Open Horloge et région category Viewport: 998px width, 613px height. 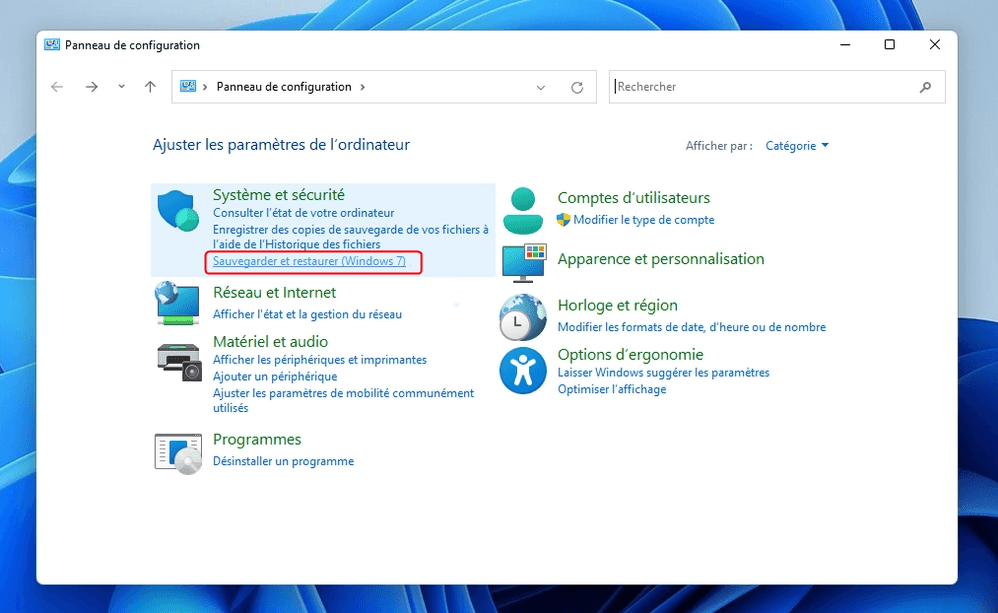pos(617,306)
